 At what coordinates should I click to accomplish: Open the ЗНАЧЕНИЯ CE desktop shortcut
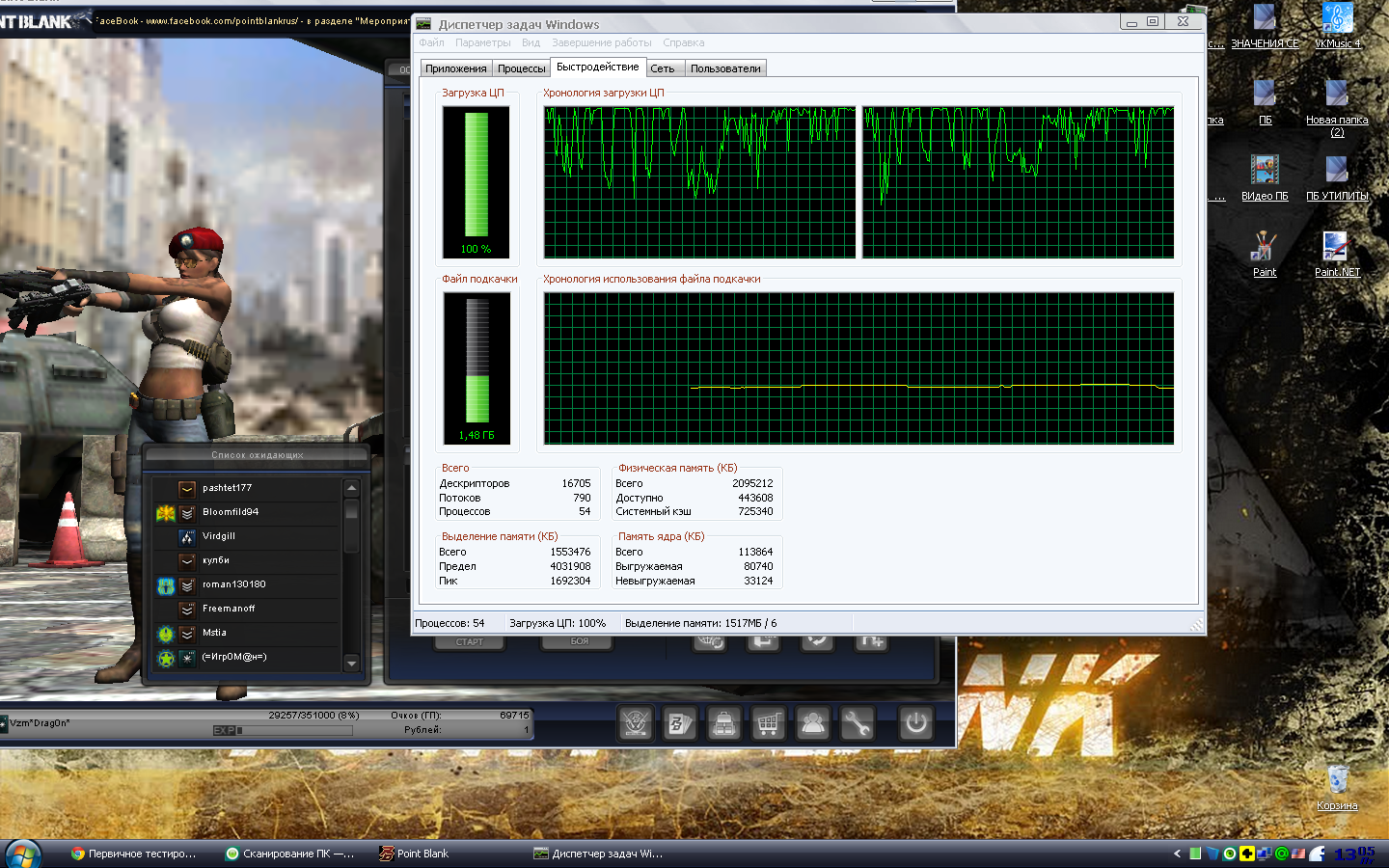(1265, 26)
